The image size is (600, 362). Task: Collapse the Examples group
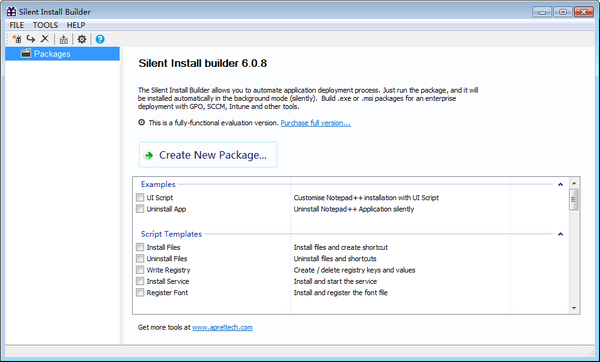pyautogui.click(x=560, y=184)
